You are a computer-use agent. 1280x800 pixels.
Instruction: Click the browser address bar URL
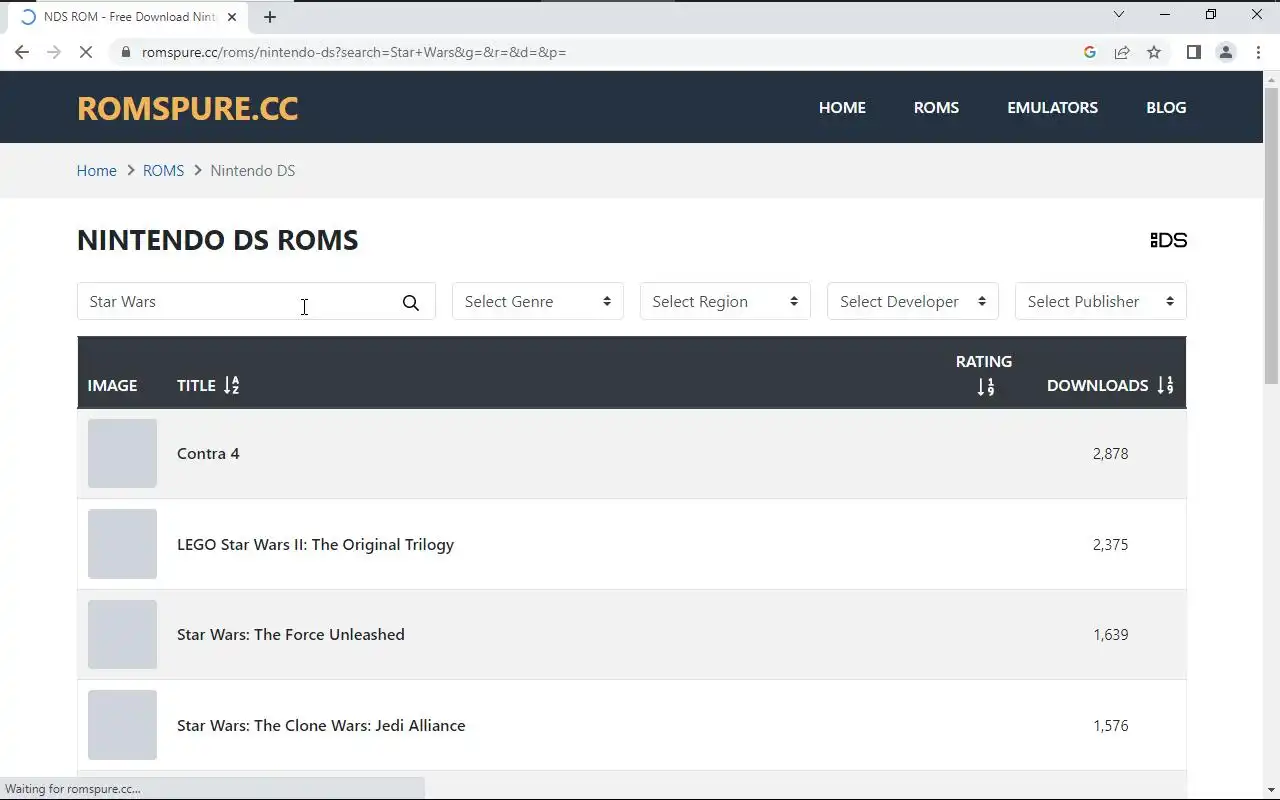[354, 52]
